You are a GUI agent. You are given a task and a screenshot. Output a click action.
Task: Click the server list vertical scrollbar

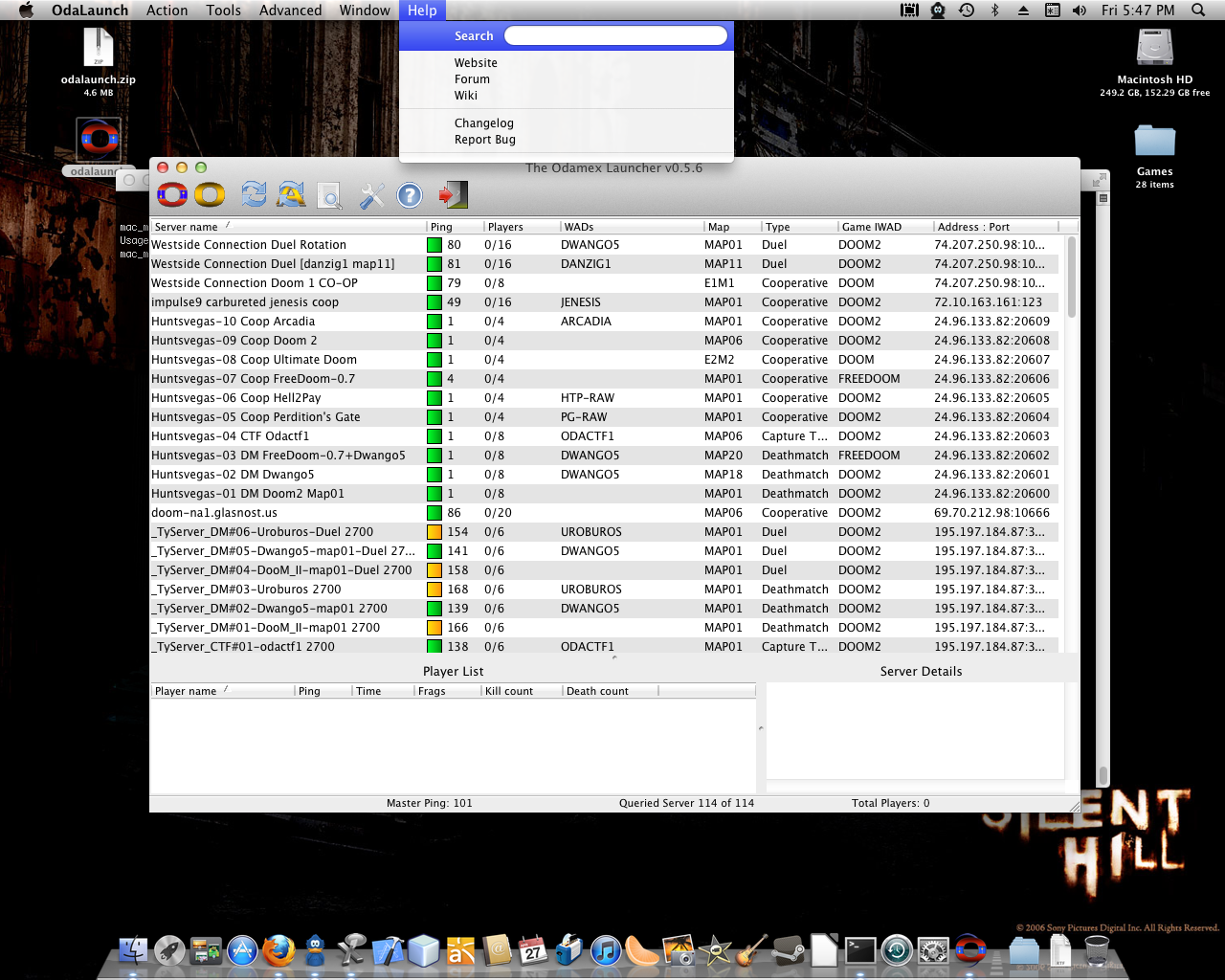(x=1071, y=278)
